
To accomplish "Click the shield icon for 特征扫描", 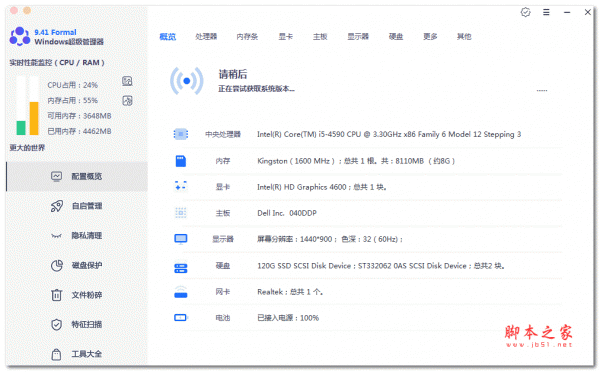I will 57,325.
